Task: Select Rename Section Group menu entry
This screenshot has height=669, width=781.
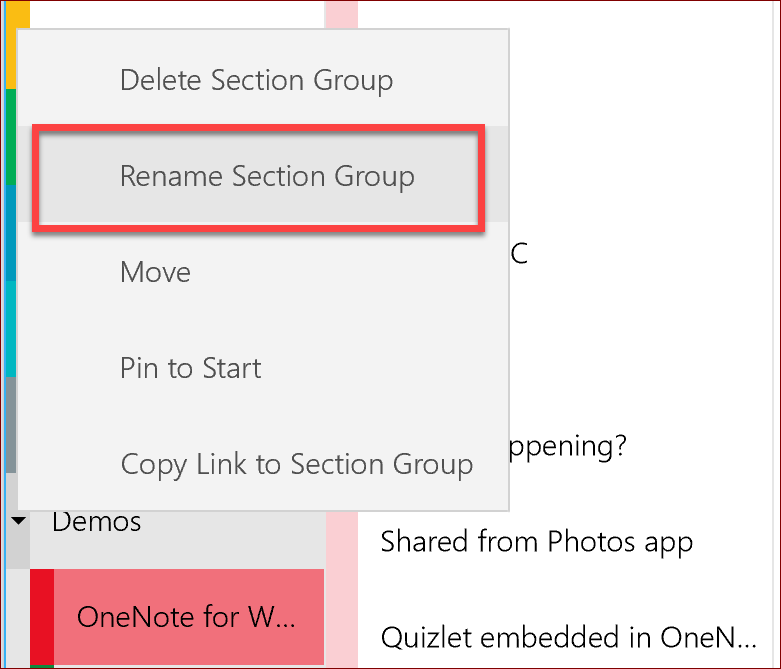Action: 266,177
